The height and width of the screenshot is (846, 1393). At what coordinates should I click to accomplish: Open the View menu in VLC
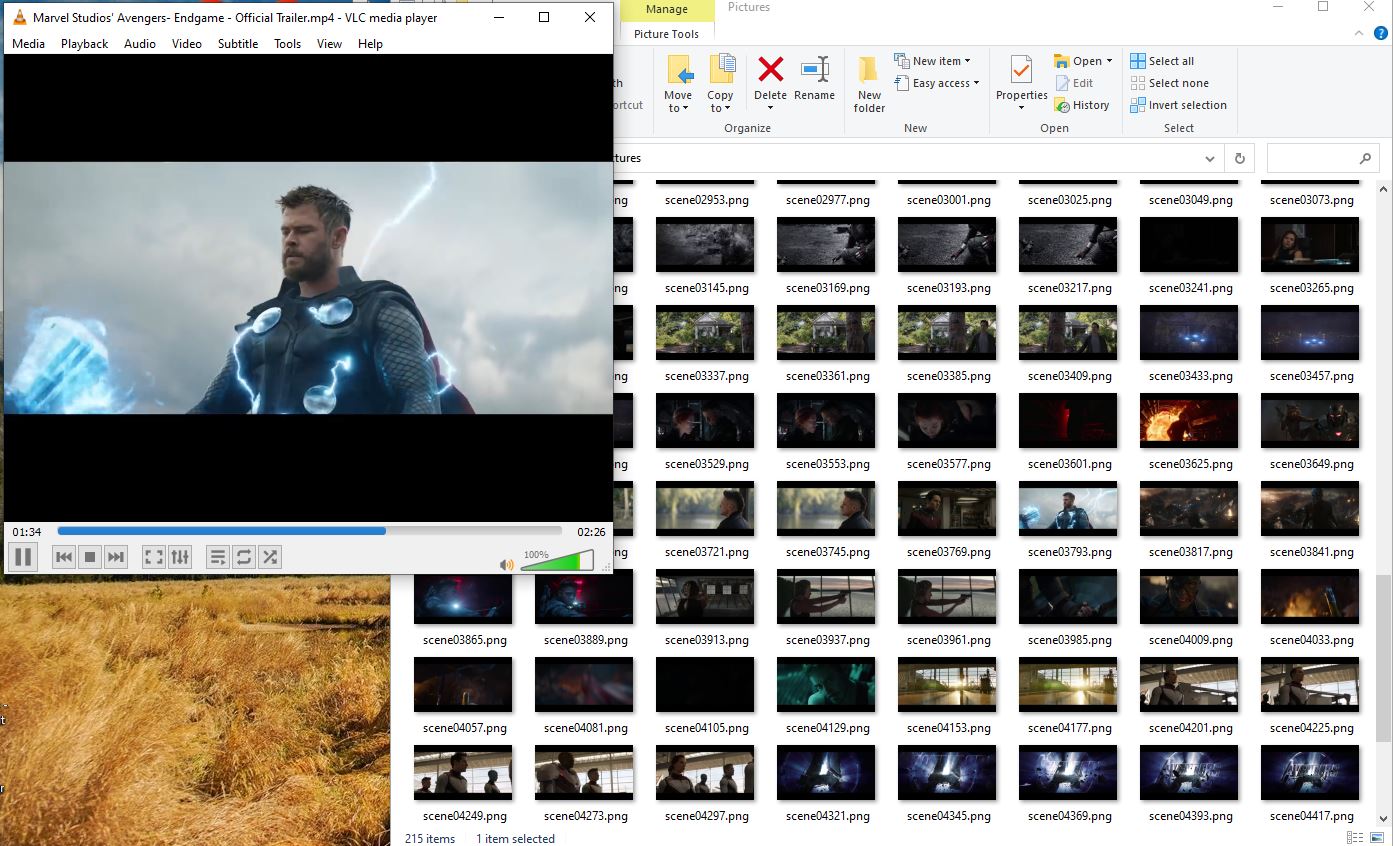(x=329, y=43)
